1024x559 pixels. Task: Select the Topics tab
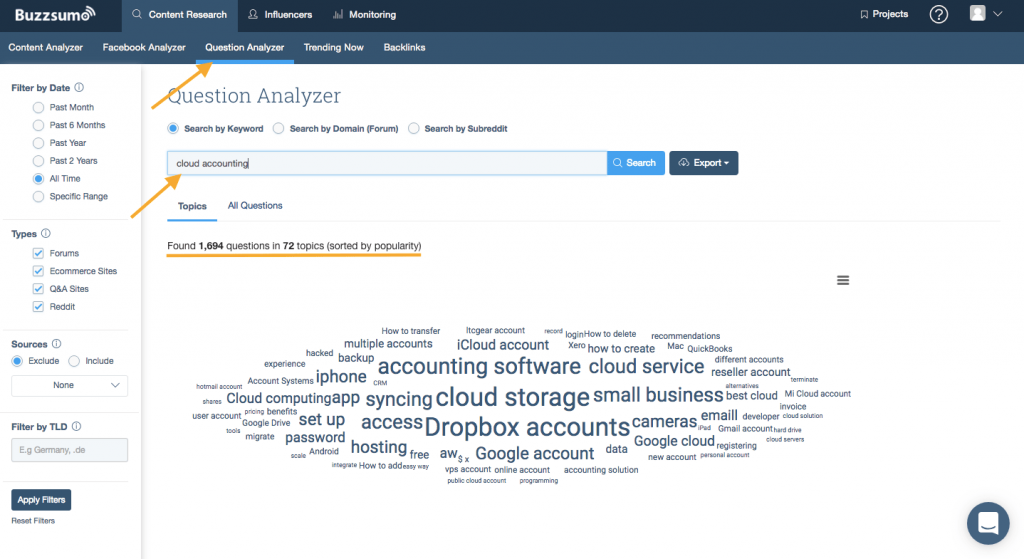click(x=192, y=206)
